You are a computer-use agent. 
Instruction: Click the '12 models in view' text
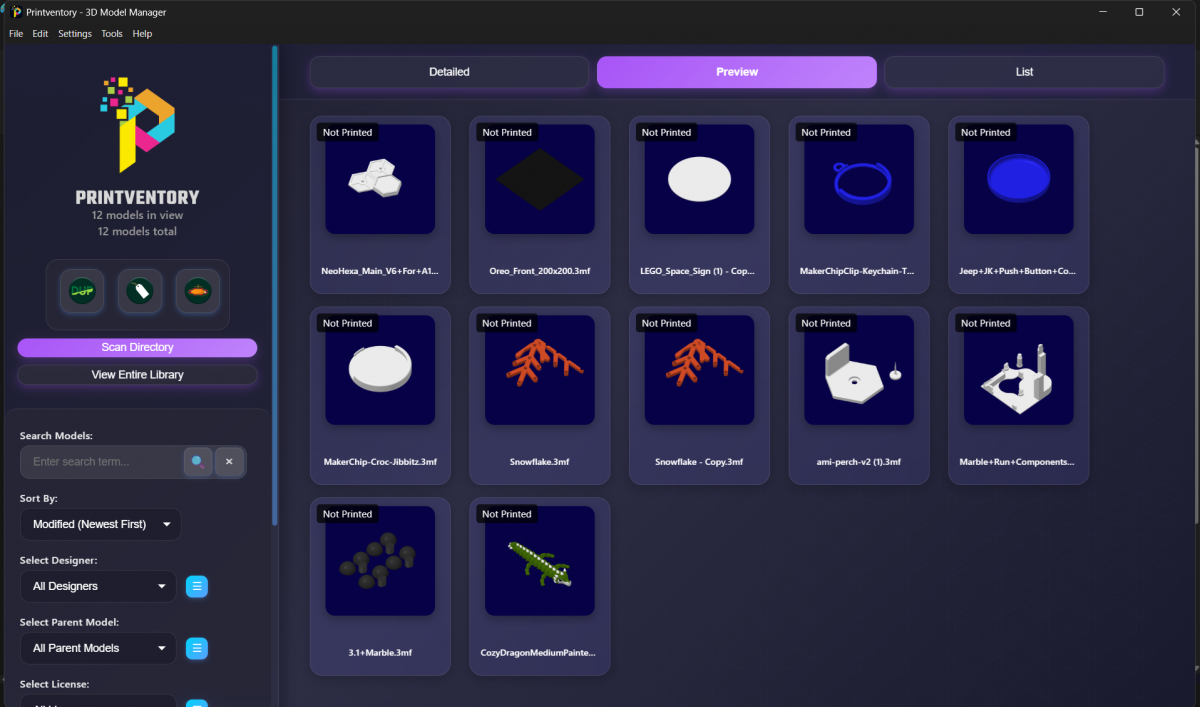click(137, 215)
